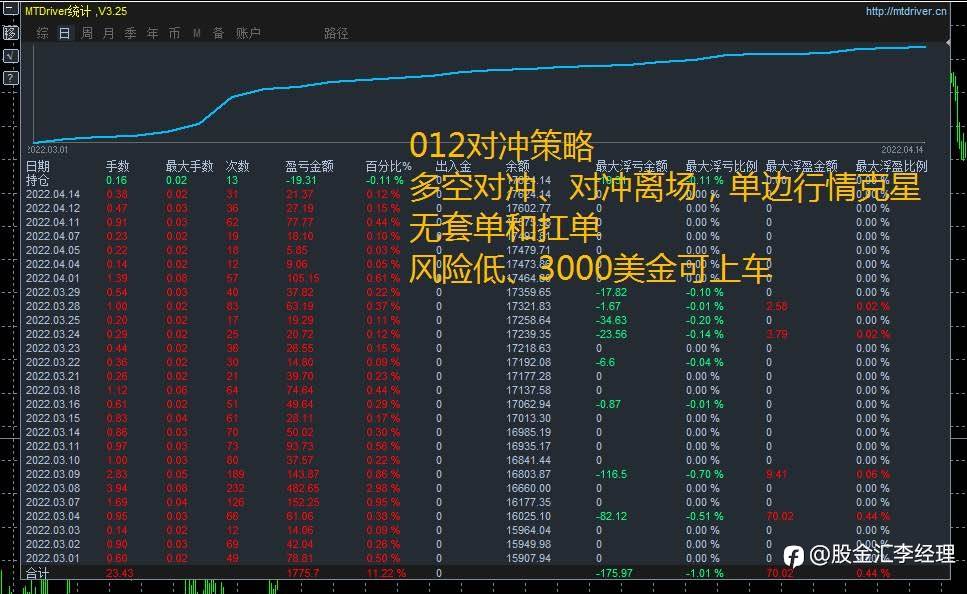Viewport: 967px width, 594px height.
Task: Open the 备 notes tab
Action: [218, 33]
